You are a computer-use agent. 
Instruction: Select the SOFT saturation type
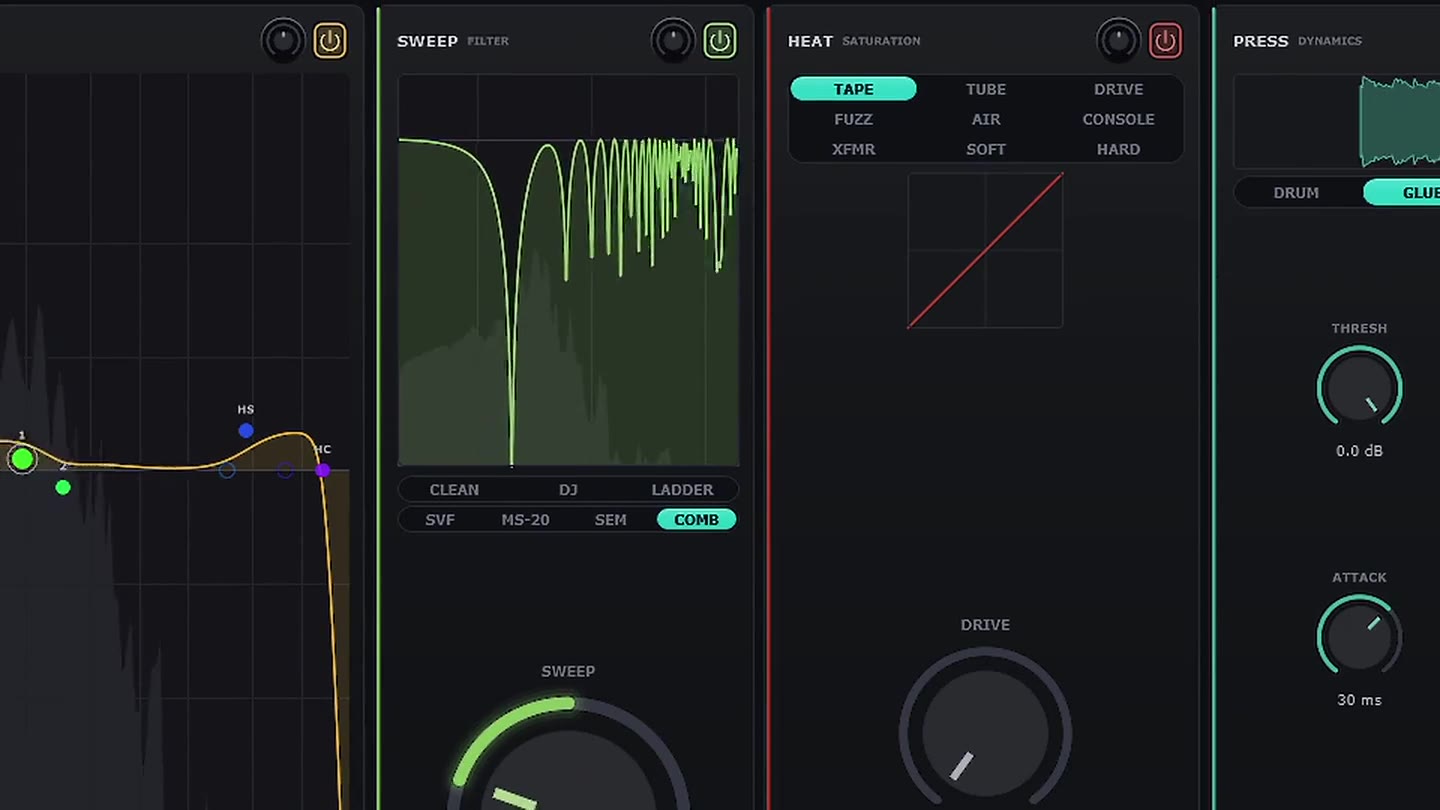pos(986,149)
